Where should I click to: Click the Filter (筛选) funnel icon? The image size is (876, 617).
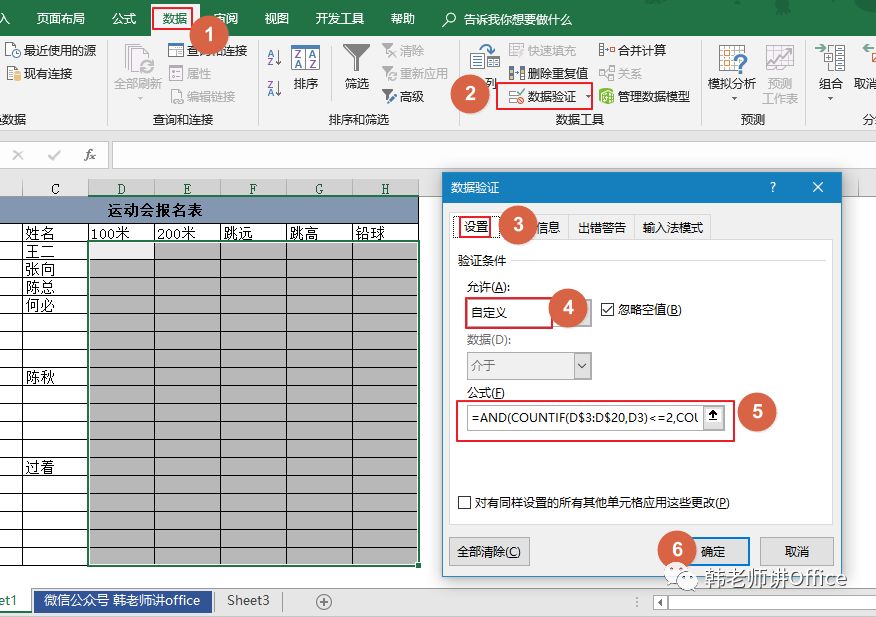(356, 59)
